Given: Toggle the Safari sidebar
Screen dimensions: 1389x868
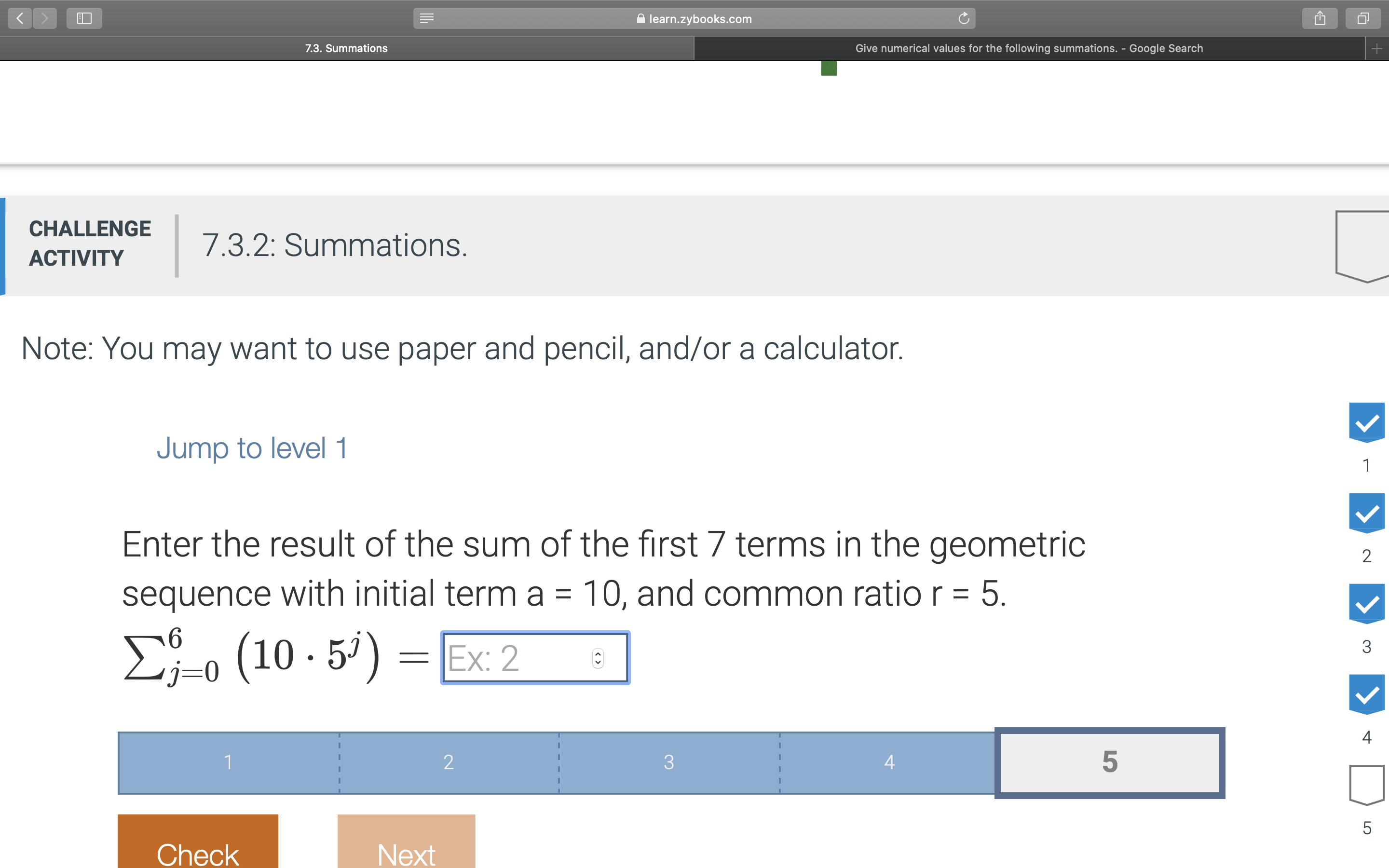Looking at the screenshot, I should coord(84,18).
